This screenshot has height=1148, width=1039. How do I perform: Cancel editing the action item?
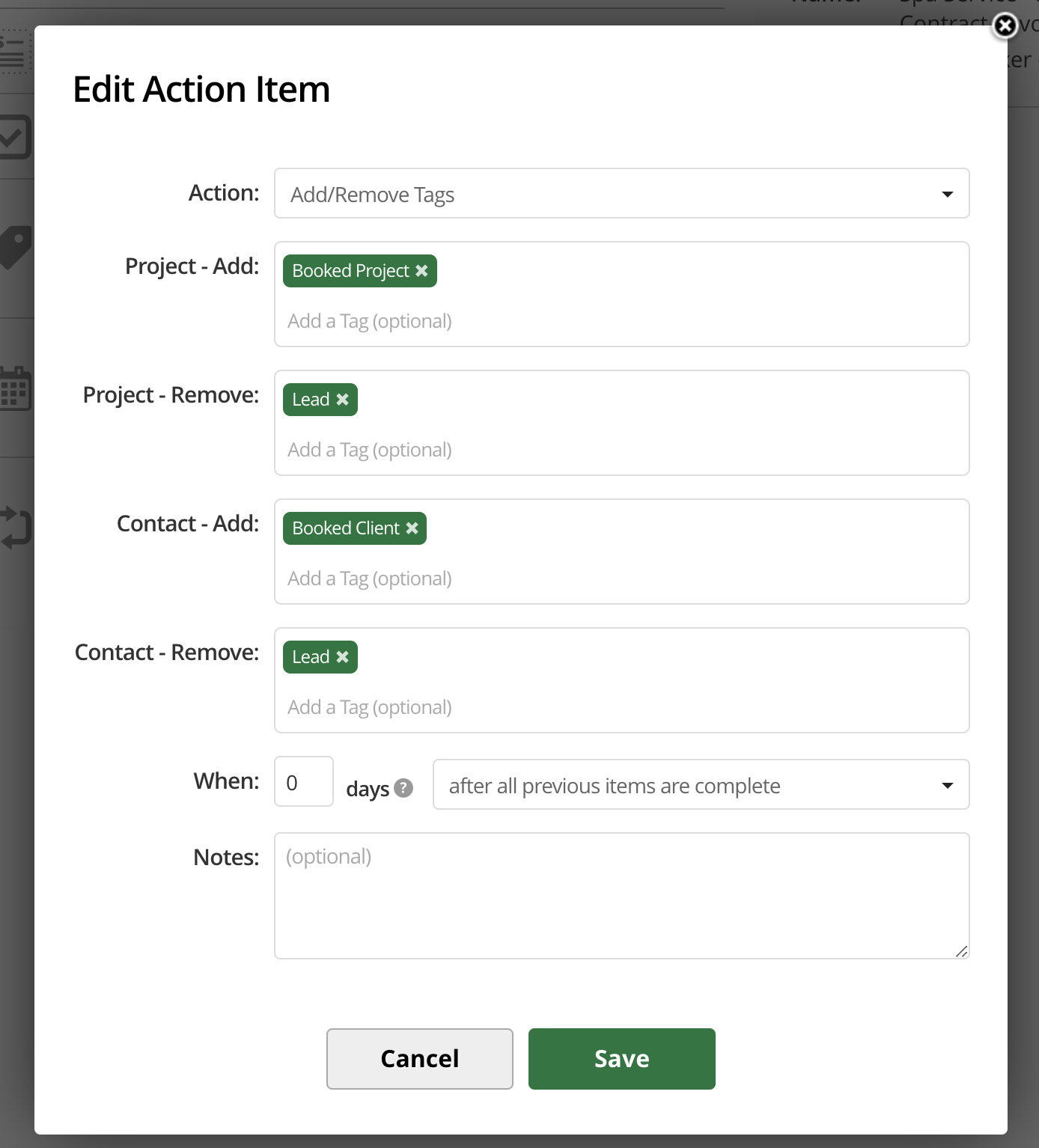pos(419,1059)
